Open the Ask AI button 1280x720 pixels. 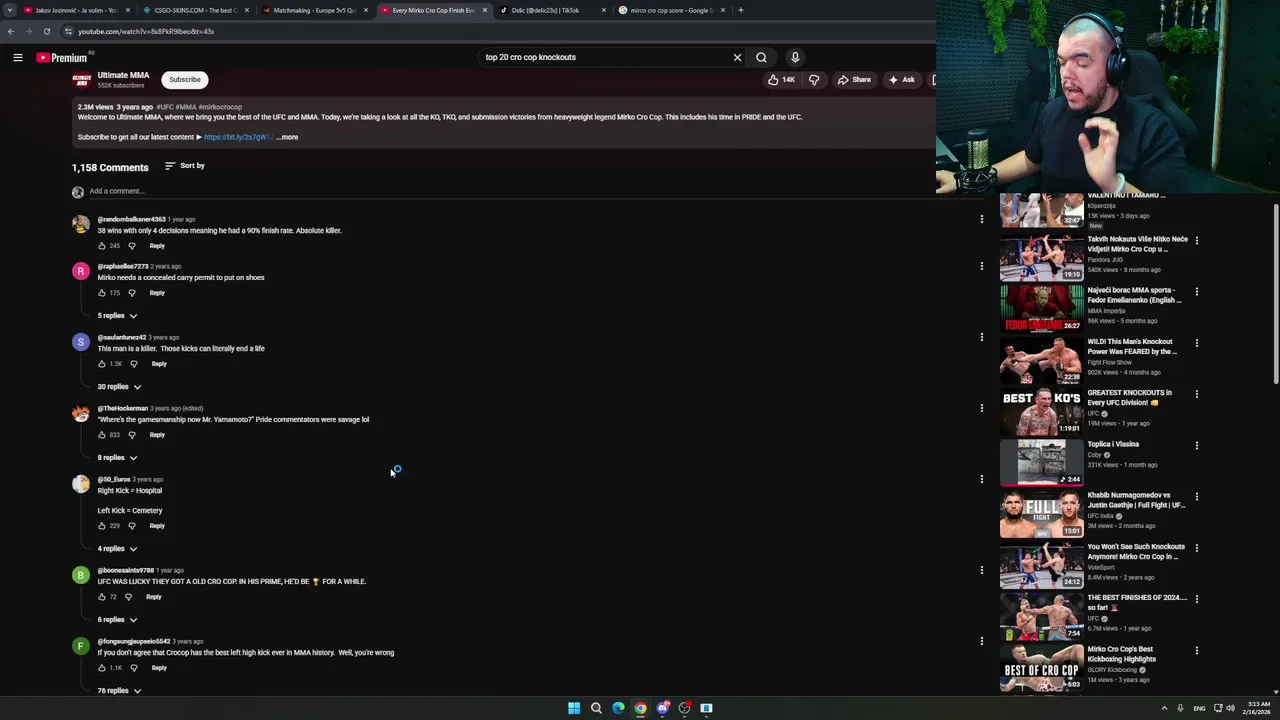pyautogui.click(x=901, y=80)
